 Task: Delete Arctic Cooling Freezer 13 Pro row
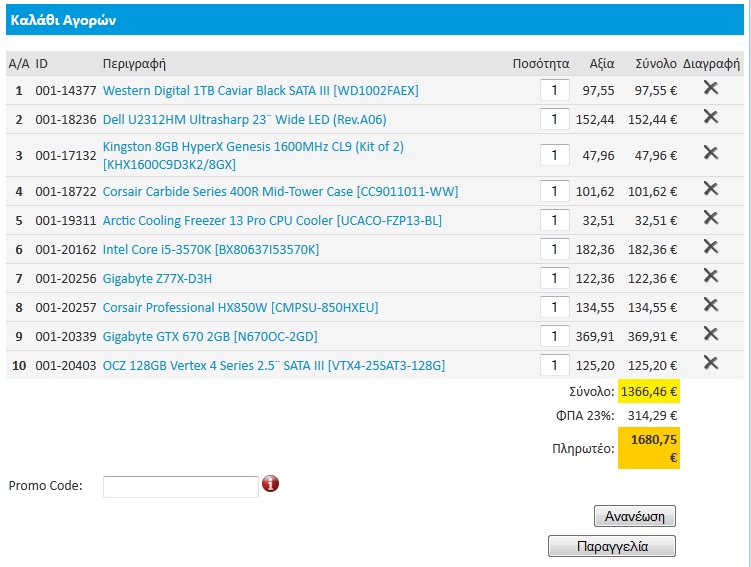(711, 218)
